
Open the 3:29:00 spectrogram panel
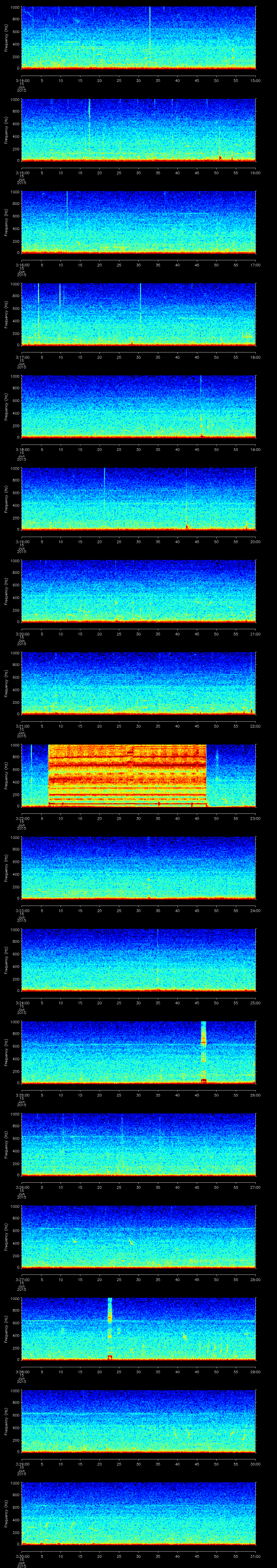[138, 1421]
